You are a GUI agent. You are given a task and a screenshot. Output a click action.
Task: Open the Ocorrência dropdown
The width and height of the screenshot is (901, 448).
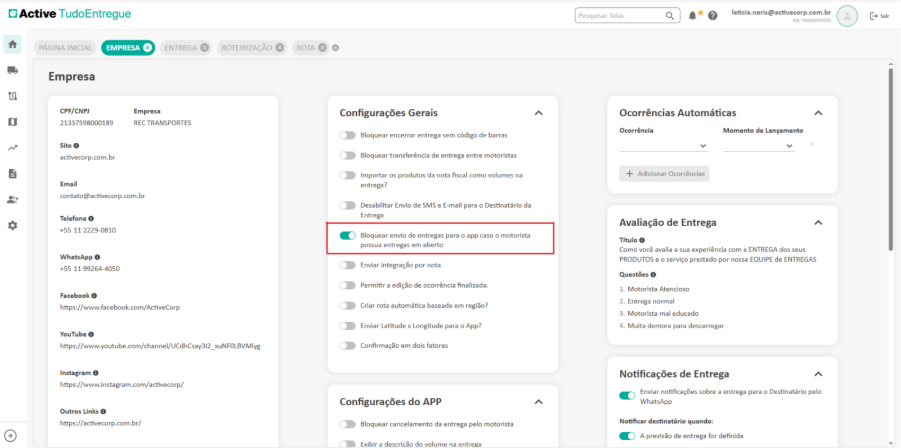click(x=664, y=146)
